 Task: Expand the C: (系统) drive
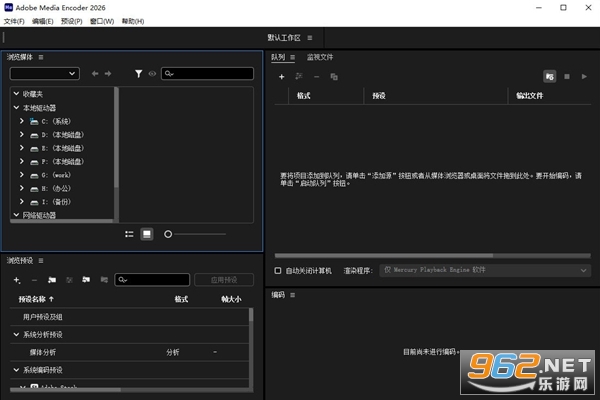click(22, 121)
